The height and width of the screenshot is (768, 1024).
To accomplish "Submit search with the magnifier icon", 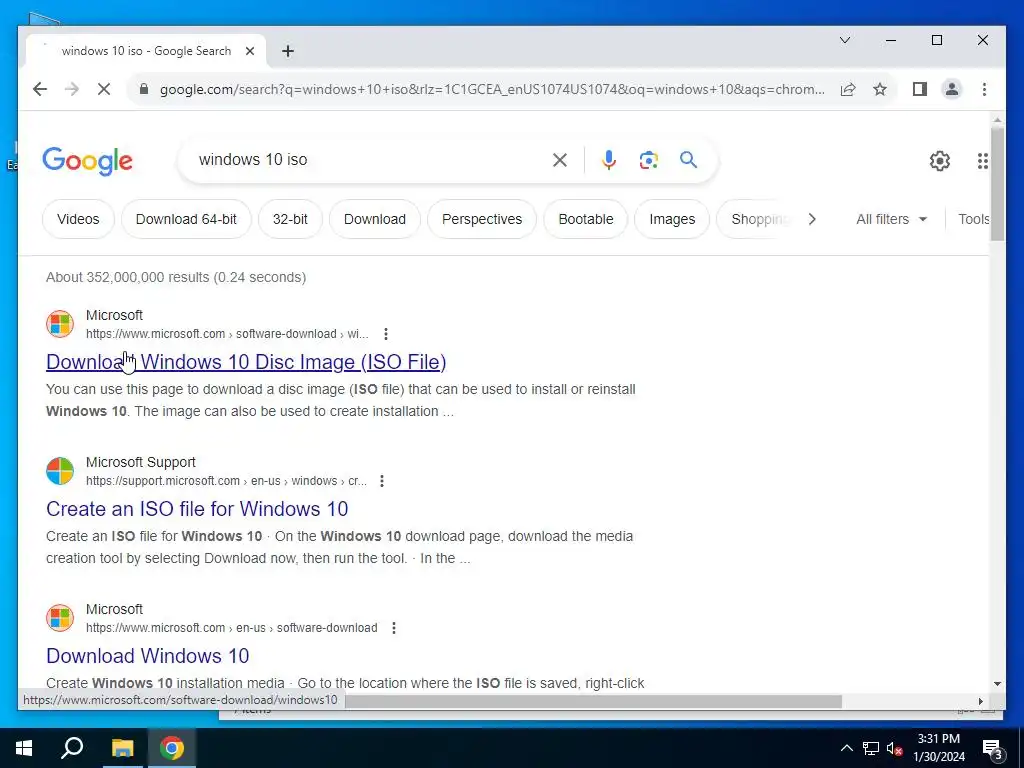I will click(688, 160).
